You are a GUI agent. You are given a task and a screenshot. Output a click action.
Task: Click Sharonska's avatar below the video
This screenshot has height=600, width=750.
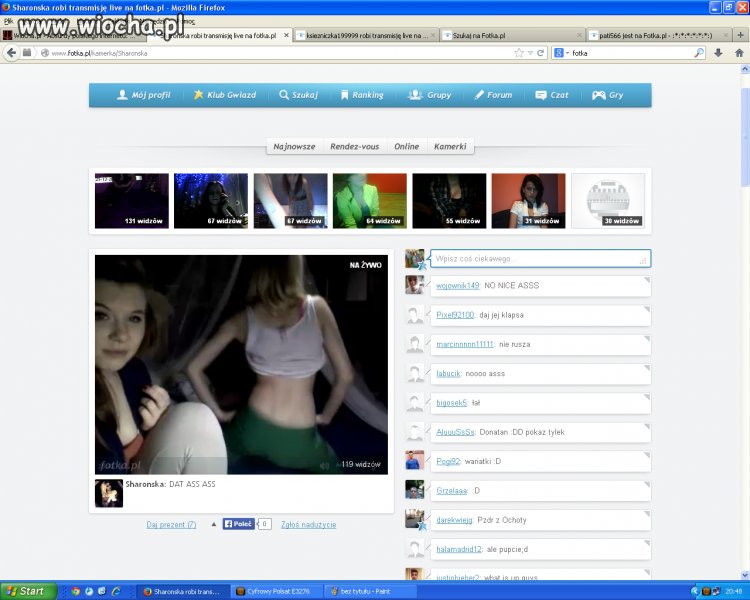[109, 493]
